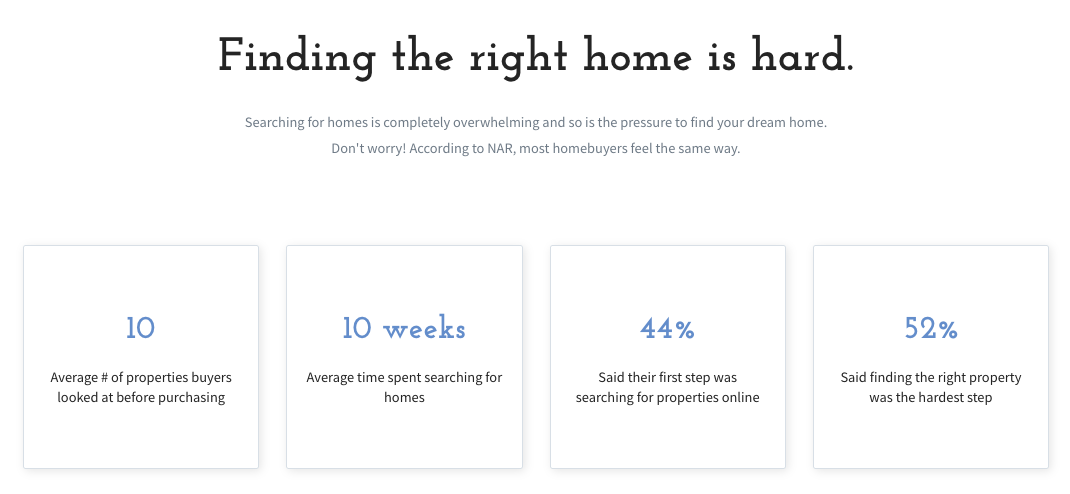The width and height of the screenshot is (1070, 494).
Task: Click 'was the hardest step' line
Action: click(931, 397)
